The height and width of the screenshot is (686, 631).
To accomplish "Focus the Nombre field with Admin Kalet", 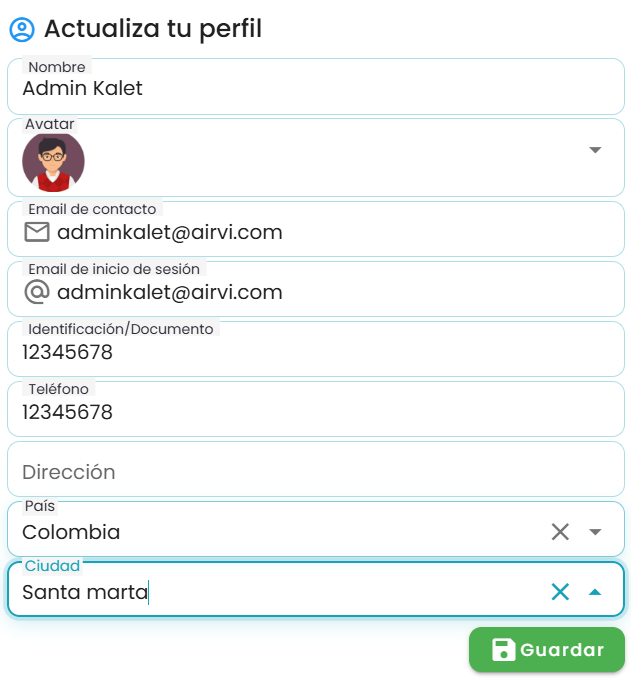I will coord(316,87).
